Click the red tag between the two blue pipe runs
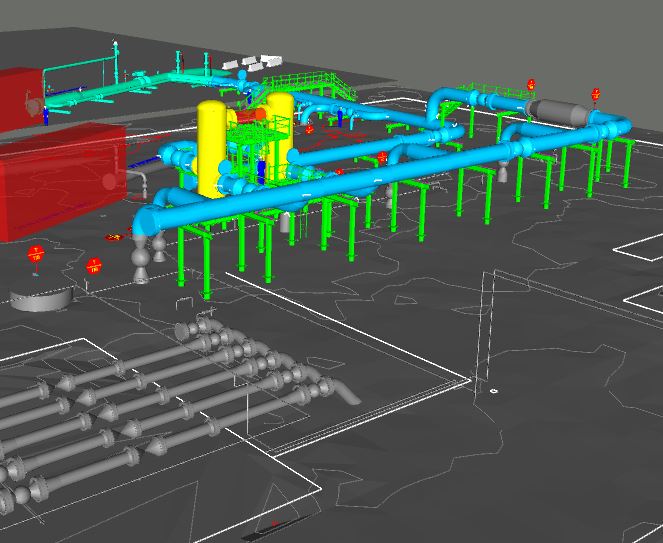This screenshot has height=543, width=663. (382, 157)
